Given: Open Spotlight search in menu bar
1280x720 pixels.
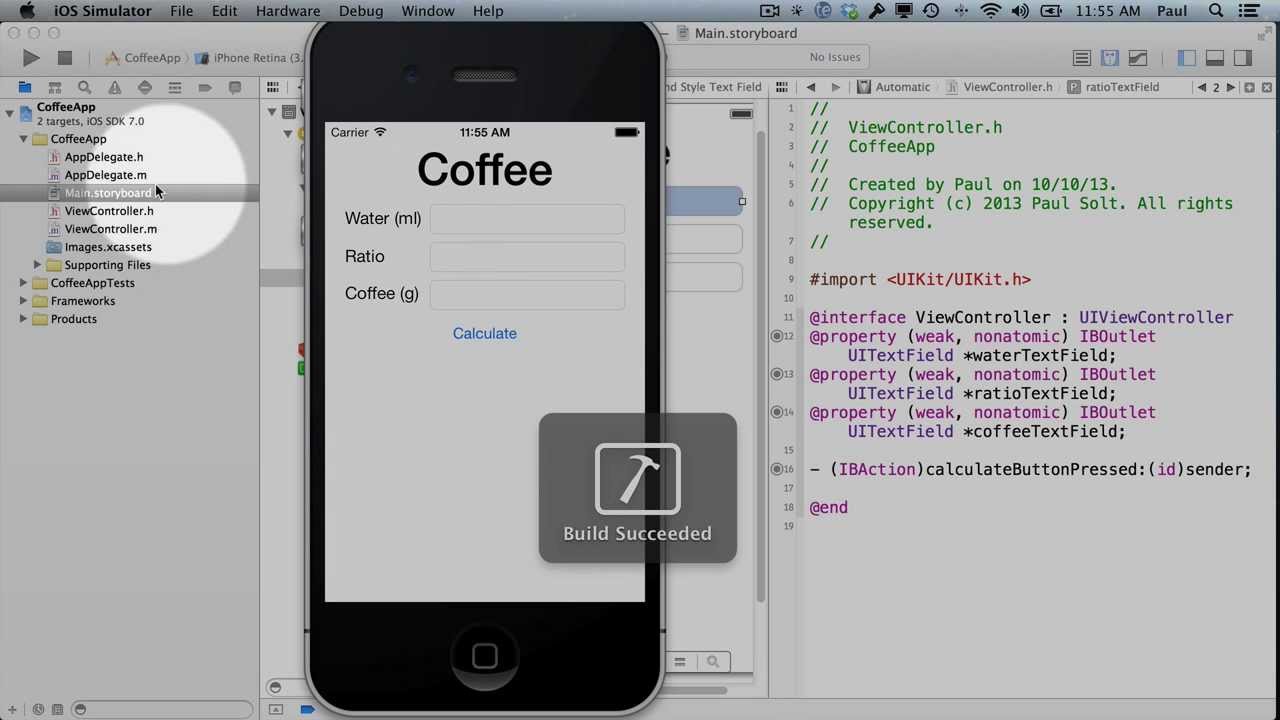Looking at the screenshot, I should (x=1216, y=11).
